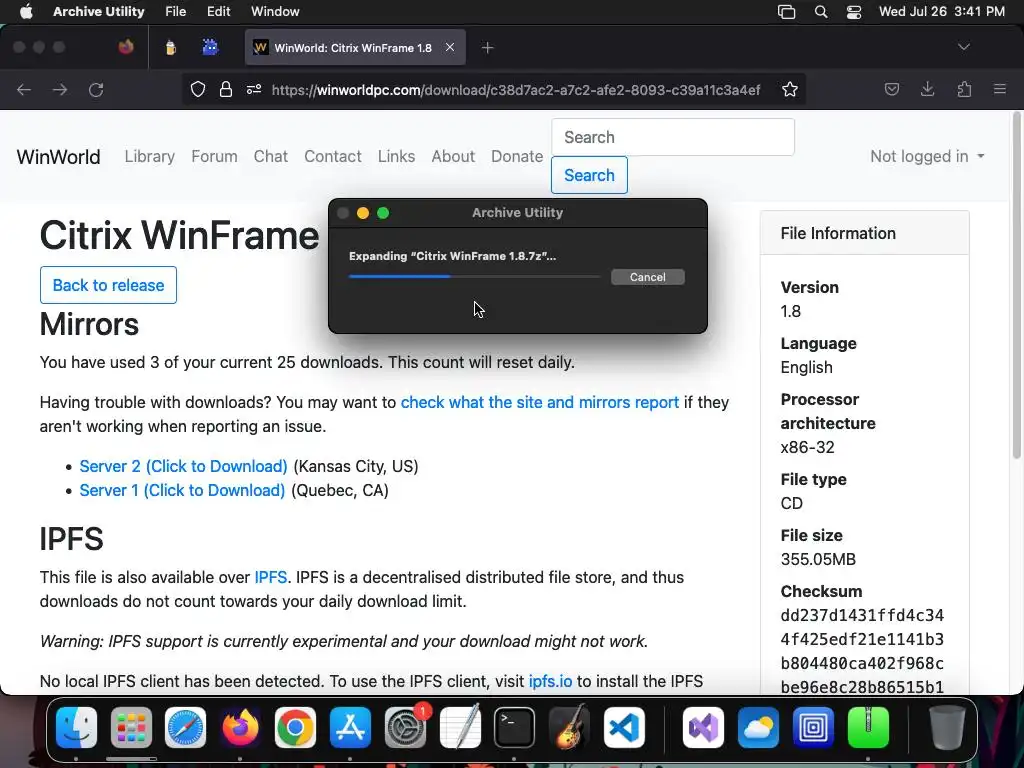Open Terminal from the Dock
Viewport: 1024px width, 768px height.
514,727
